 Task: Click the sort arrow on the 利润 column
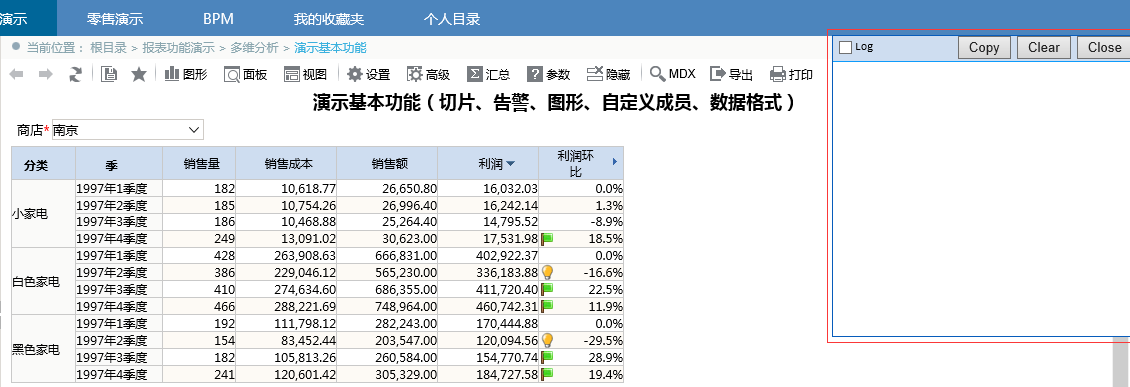(511, 164)
